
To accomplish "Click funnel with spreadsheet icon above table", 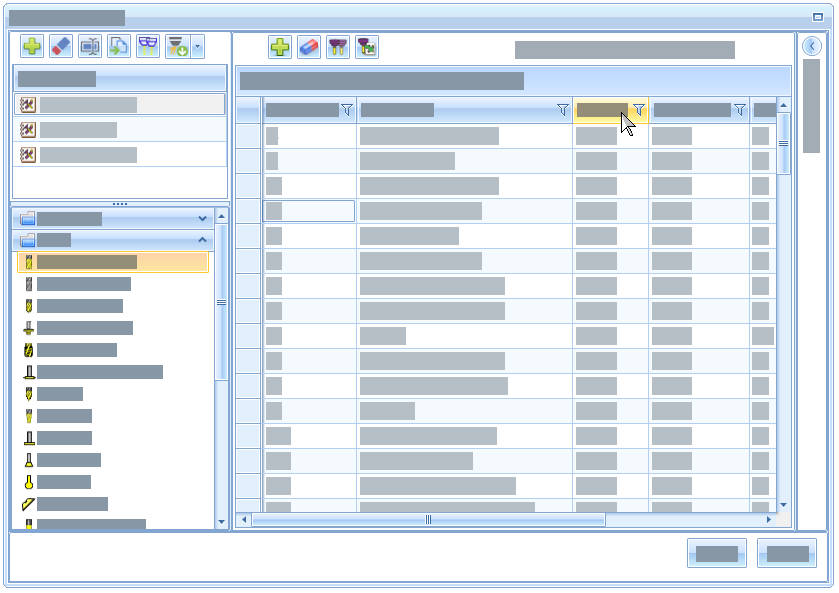I will click(x=367, y=47).
